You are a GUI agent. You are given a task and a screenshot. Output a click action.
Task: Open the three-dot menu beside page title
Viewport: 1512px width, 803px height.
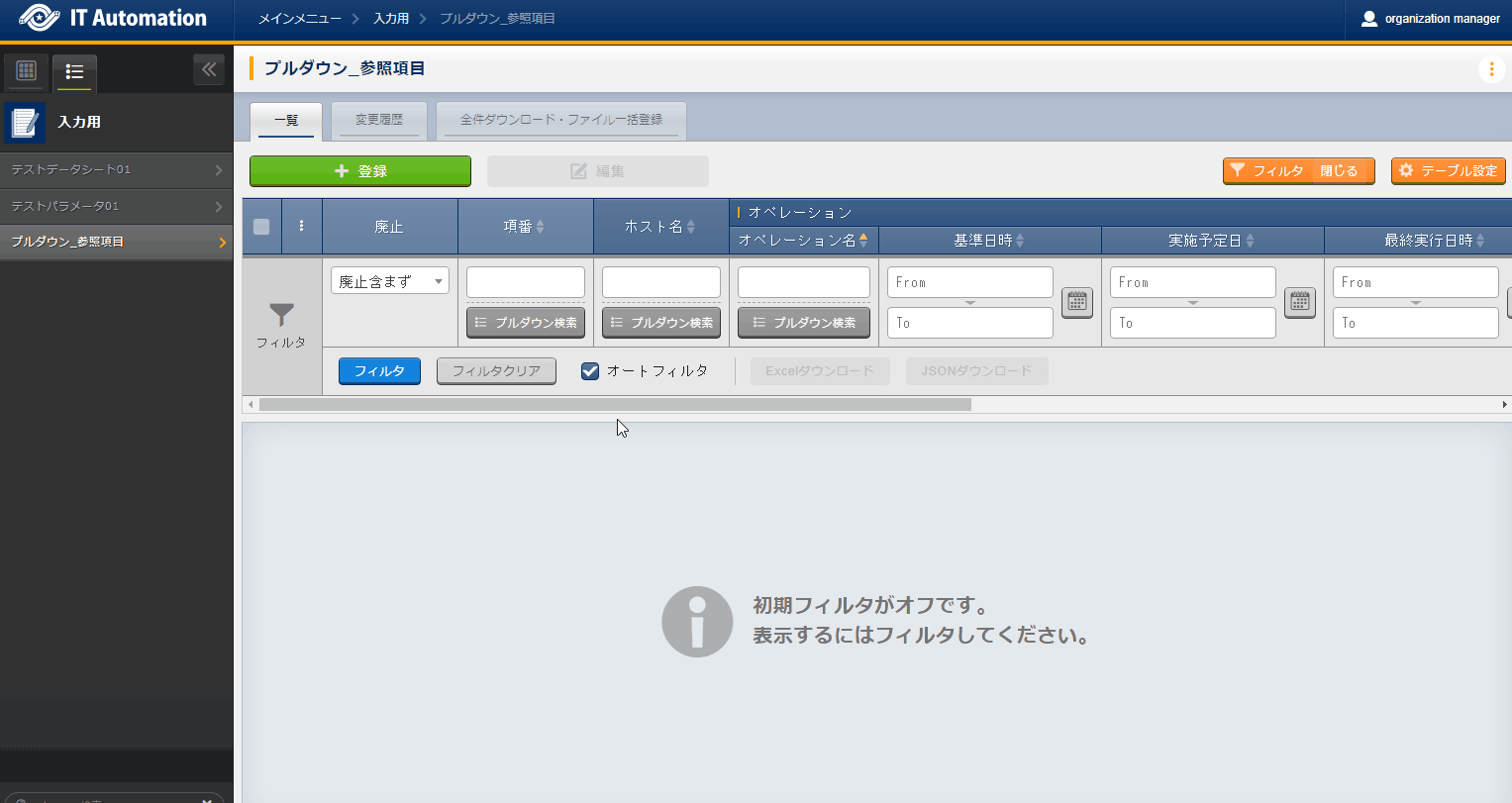pos(1491,69)
